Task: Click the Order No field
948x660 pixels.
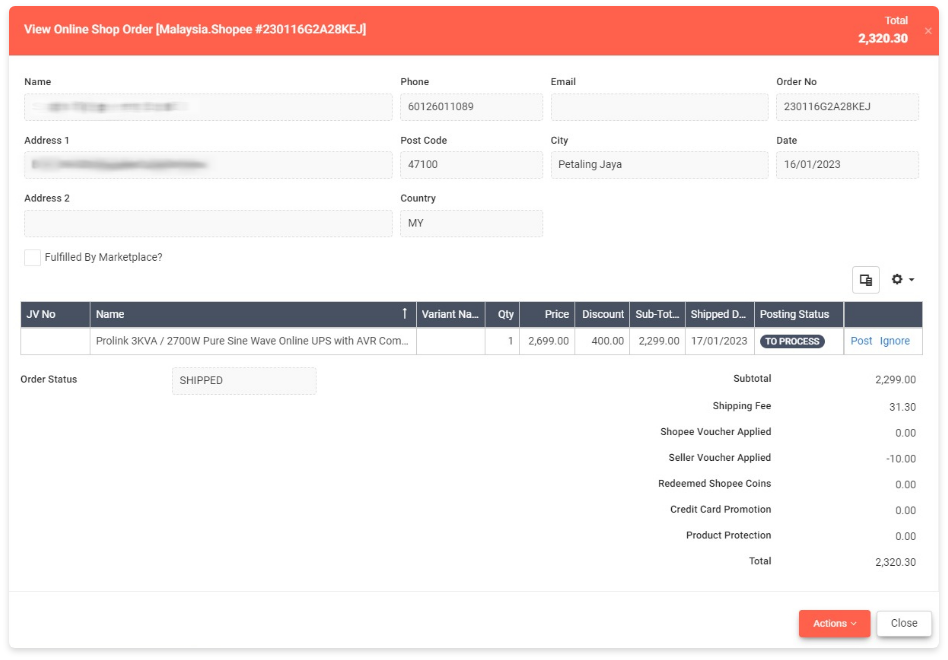Action: pyautogui.click(x=846, y=107)
